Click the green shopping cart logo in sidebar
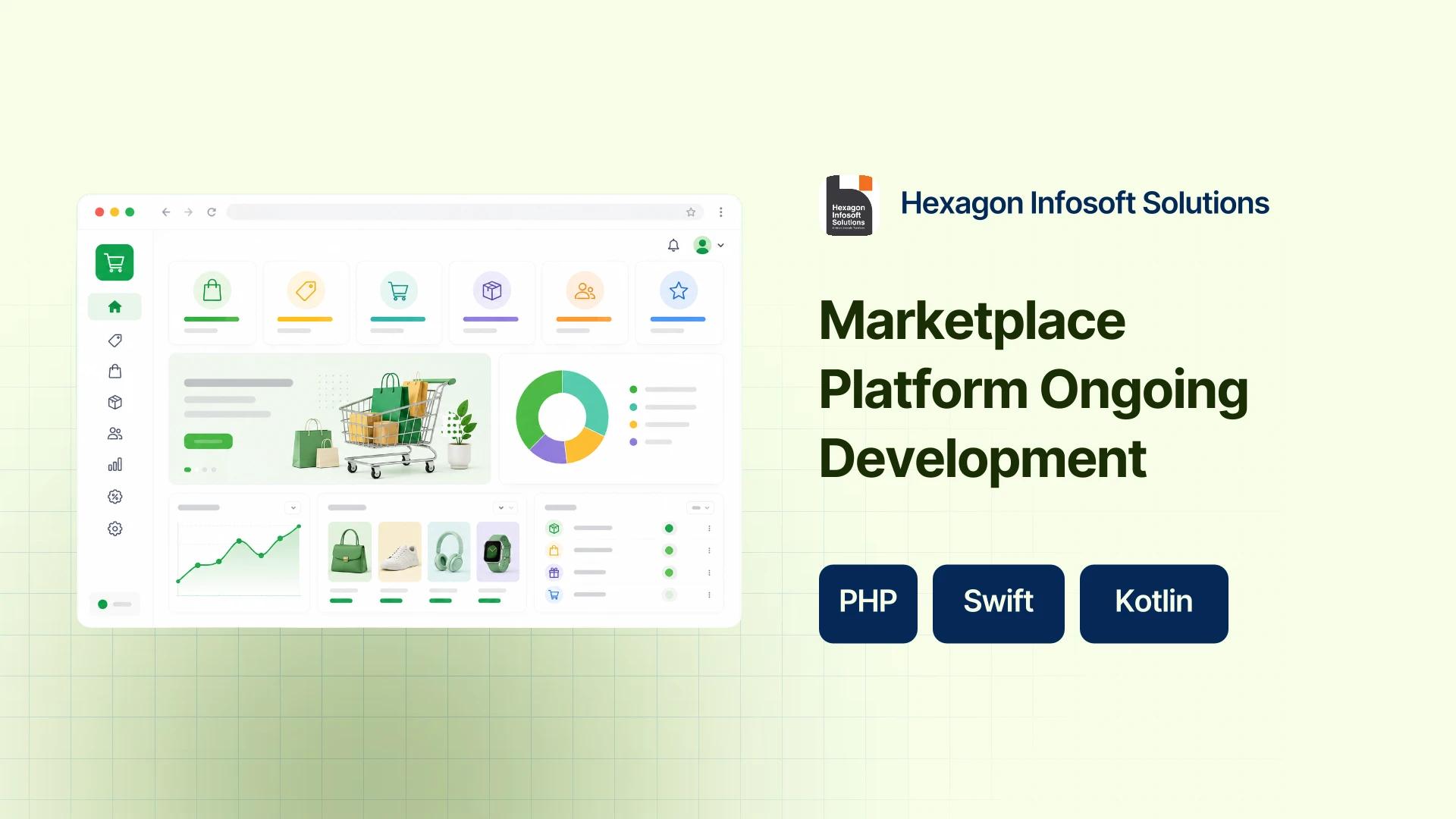Screen dimensions: 1456x819 click(x=115, y=262)
